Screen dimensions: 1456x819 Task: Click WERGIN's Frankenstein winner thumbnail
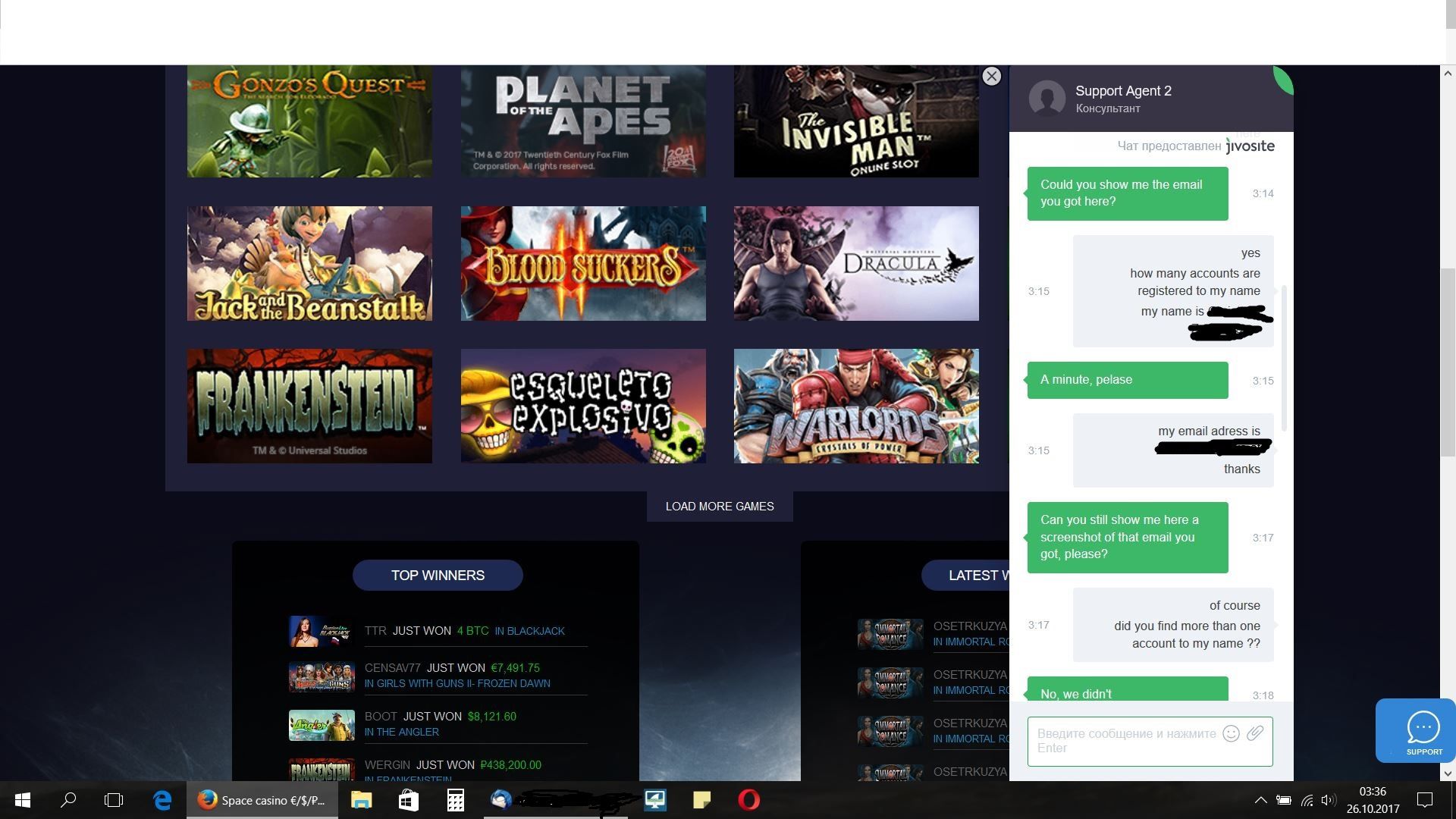coord(322,770)
